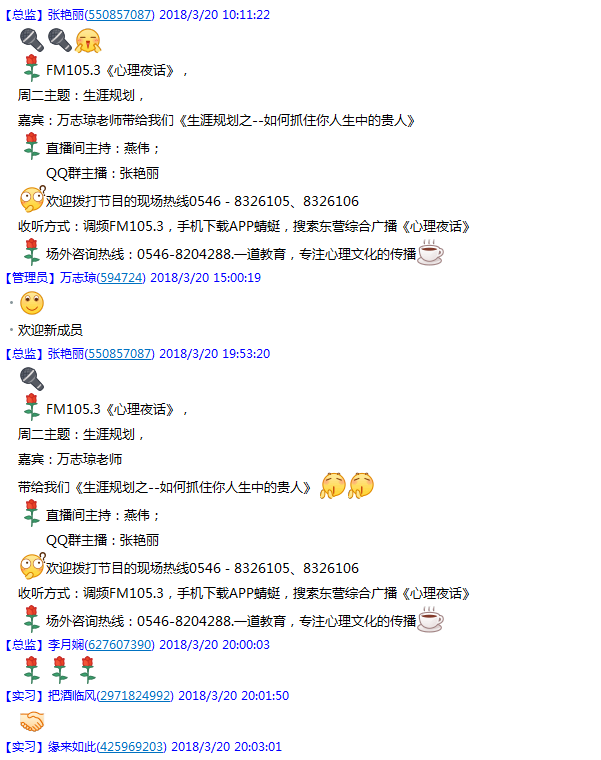The width and height of the screenshot is (601, 760).
Task: Click the first clapping emoji after 贵人》
Action: click(x=332, y=485)
